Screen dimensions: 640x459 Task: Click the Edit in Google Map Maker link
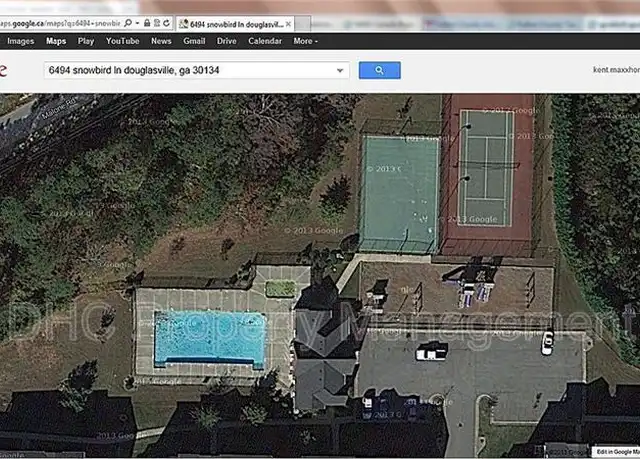(618, 452)
